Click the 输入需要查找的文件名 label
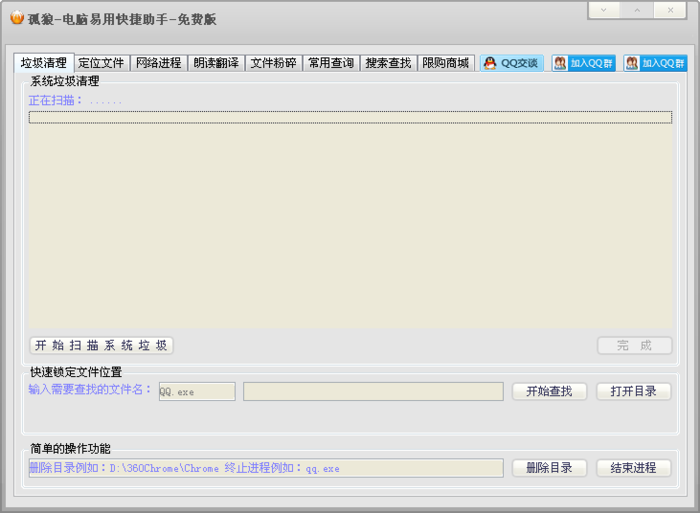The height and width of the screenshot is (513, 700). 90,389
